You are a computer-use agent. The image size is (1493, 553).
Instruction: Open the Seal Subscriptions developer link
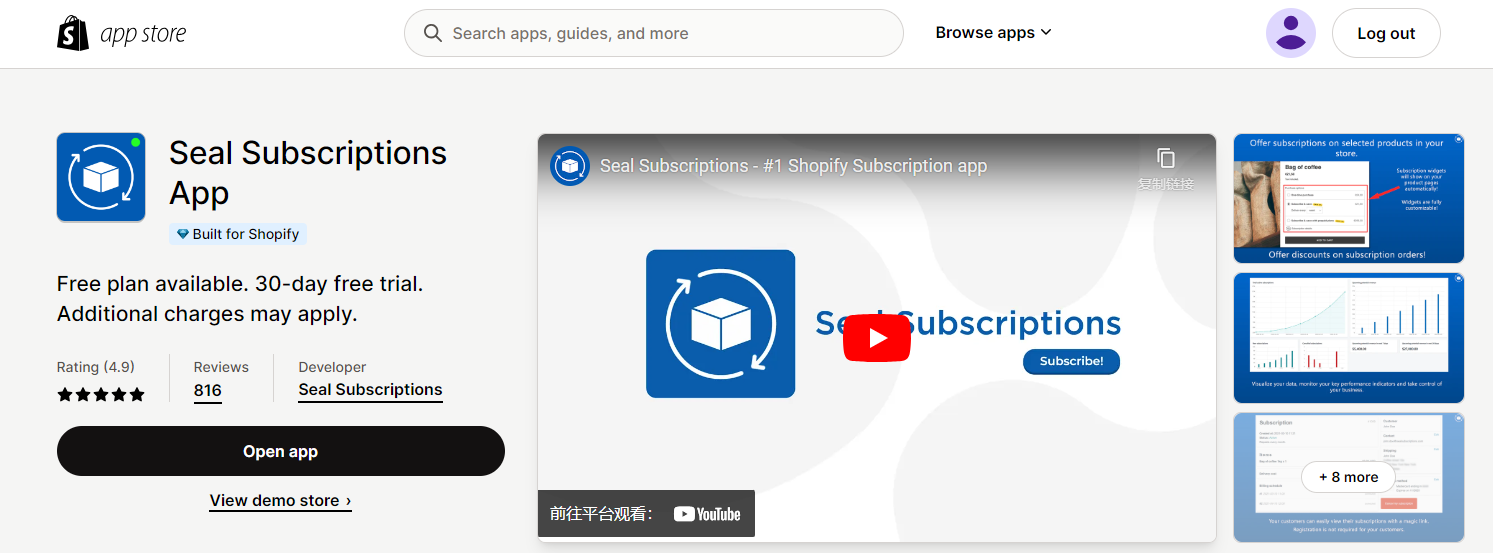(x=370, y=390)
